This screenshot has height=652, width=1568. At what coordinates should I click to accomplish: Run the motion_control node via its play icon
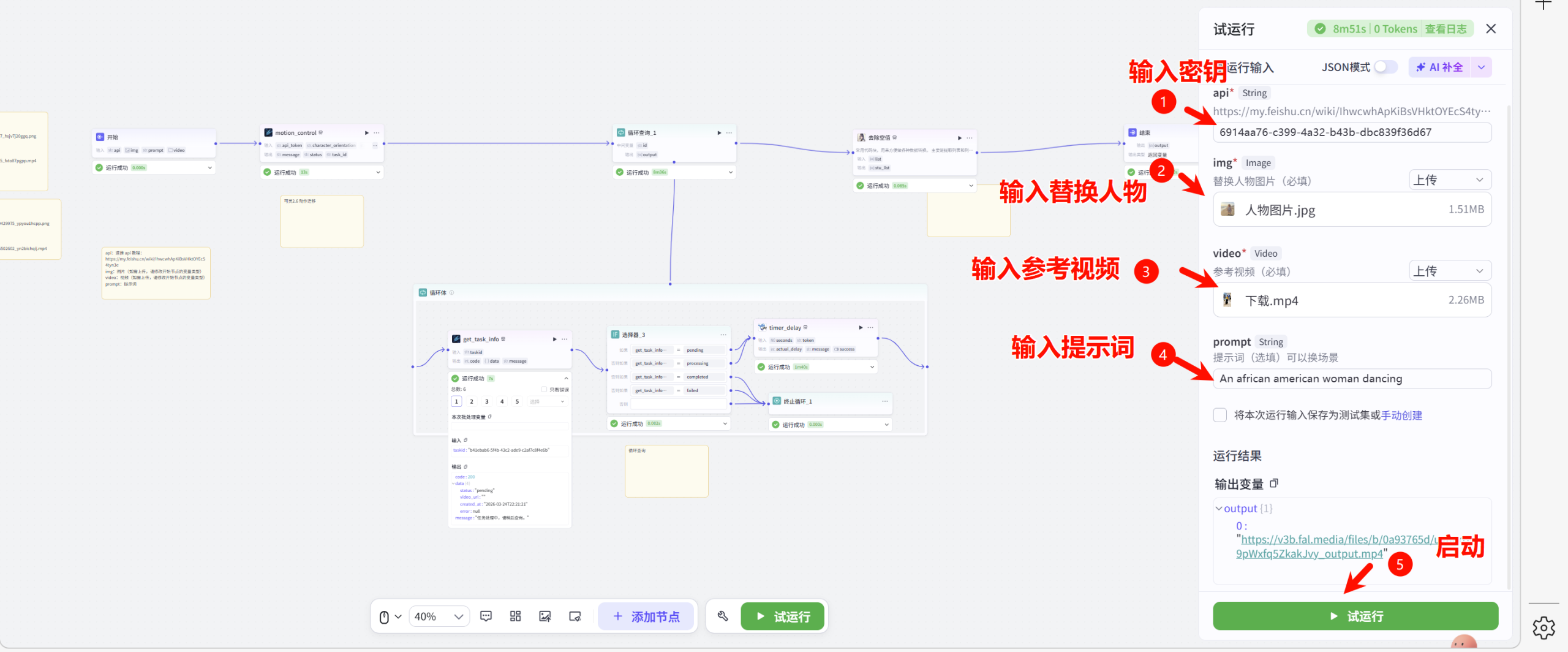(x=366, y=132)
